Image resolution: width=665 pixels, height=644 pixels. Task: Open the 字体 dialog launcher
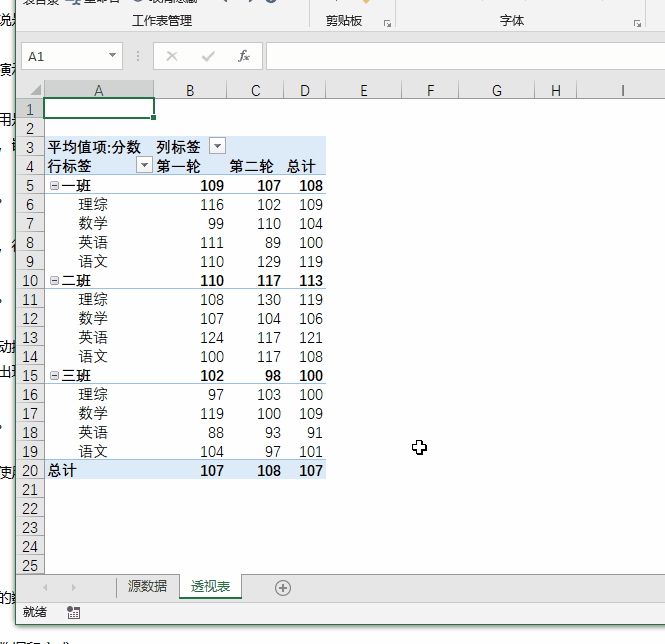click(637, 22)
